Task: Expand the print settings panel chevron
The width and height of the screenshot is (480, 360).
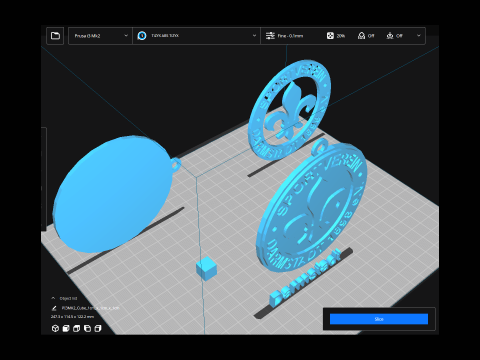Action: point(419,36)
